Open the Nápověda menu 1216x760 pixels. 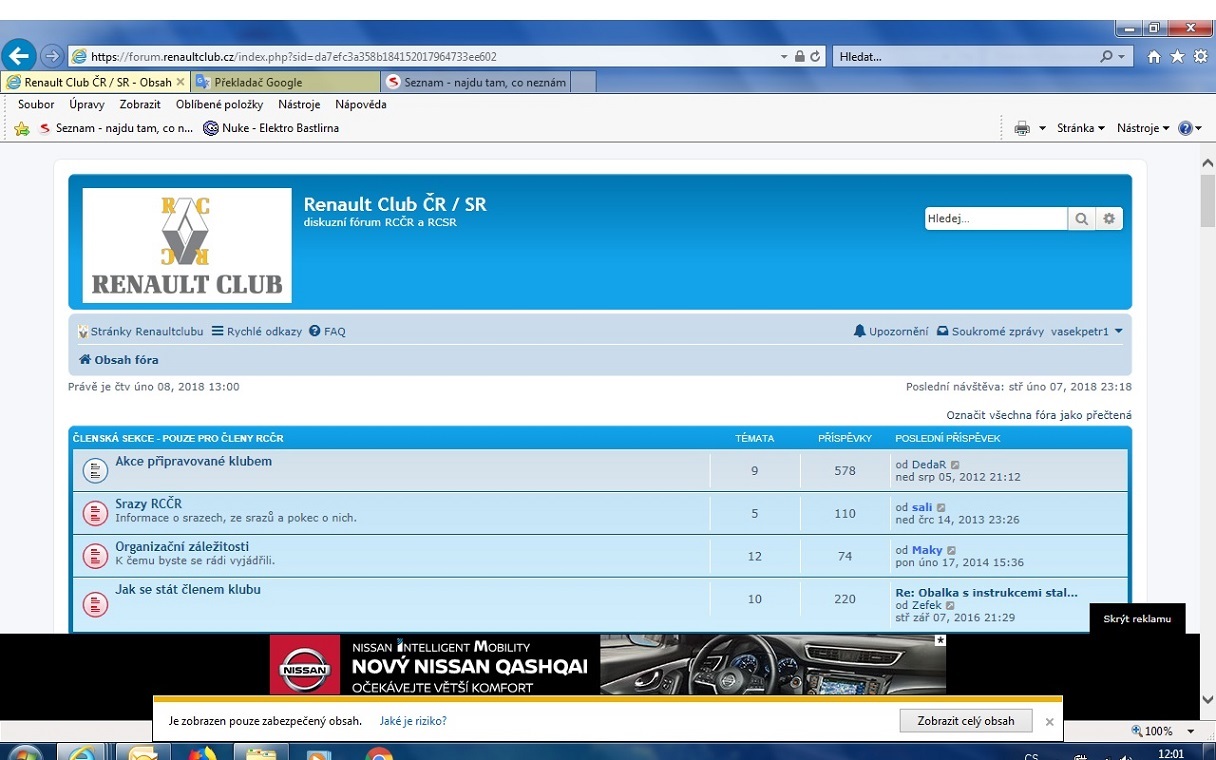(x=361, y=104)
